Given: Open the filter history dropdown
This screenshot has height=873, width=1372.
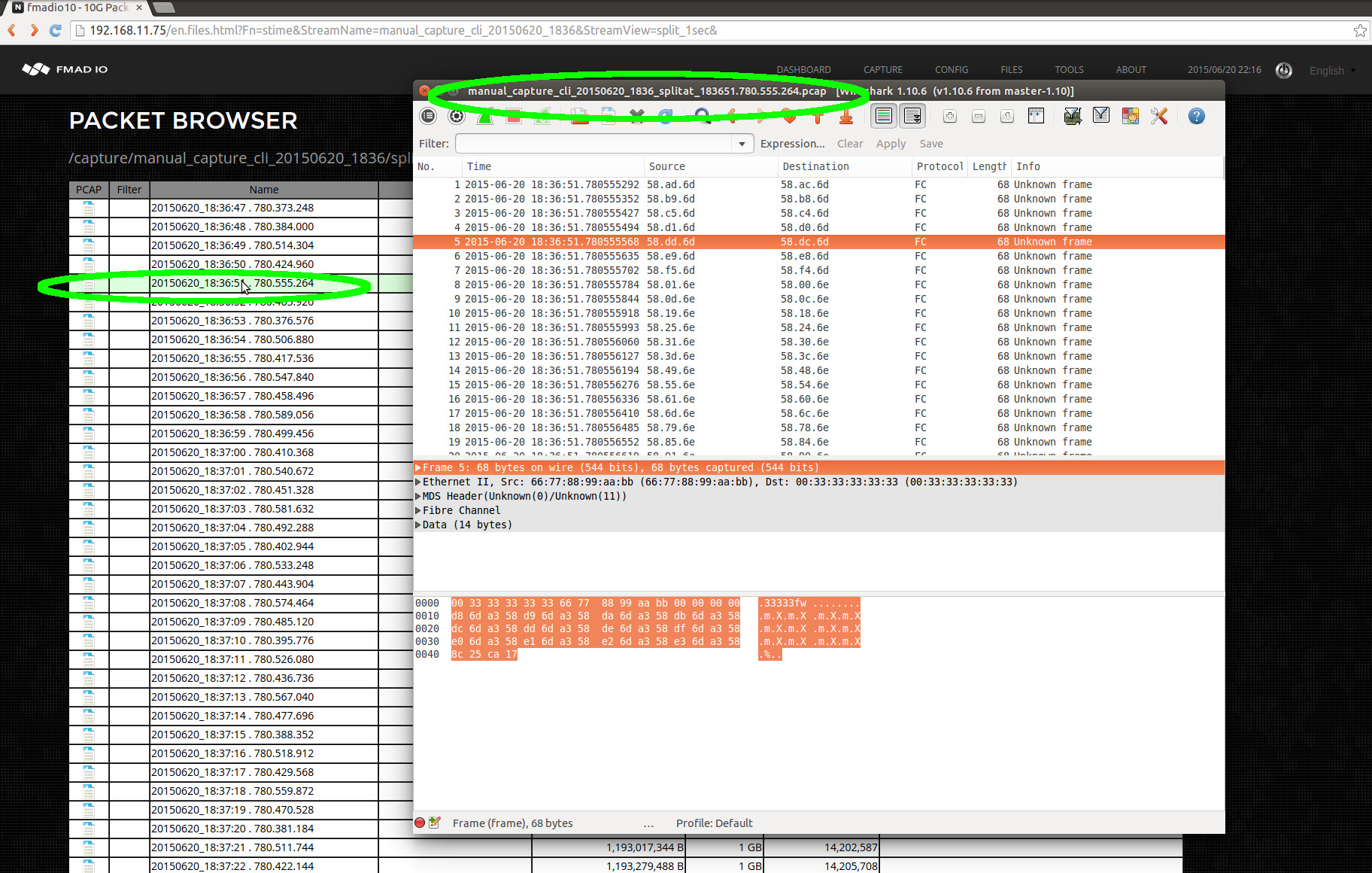Looking at the screenshot, I should pos(742,143).
